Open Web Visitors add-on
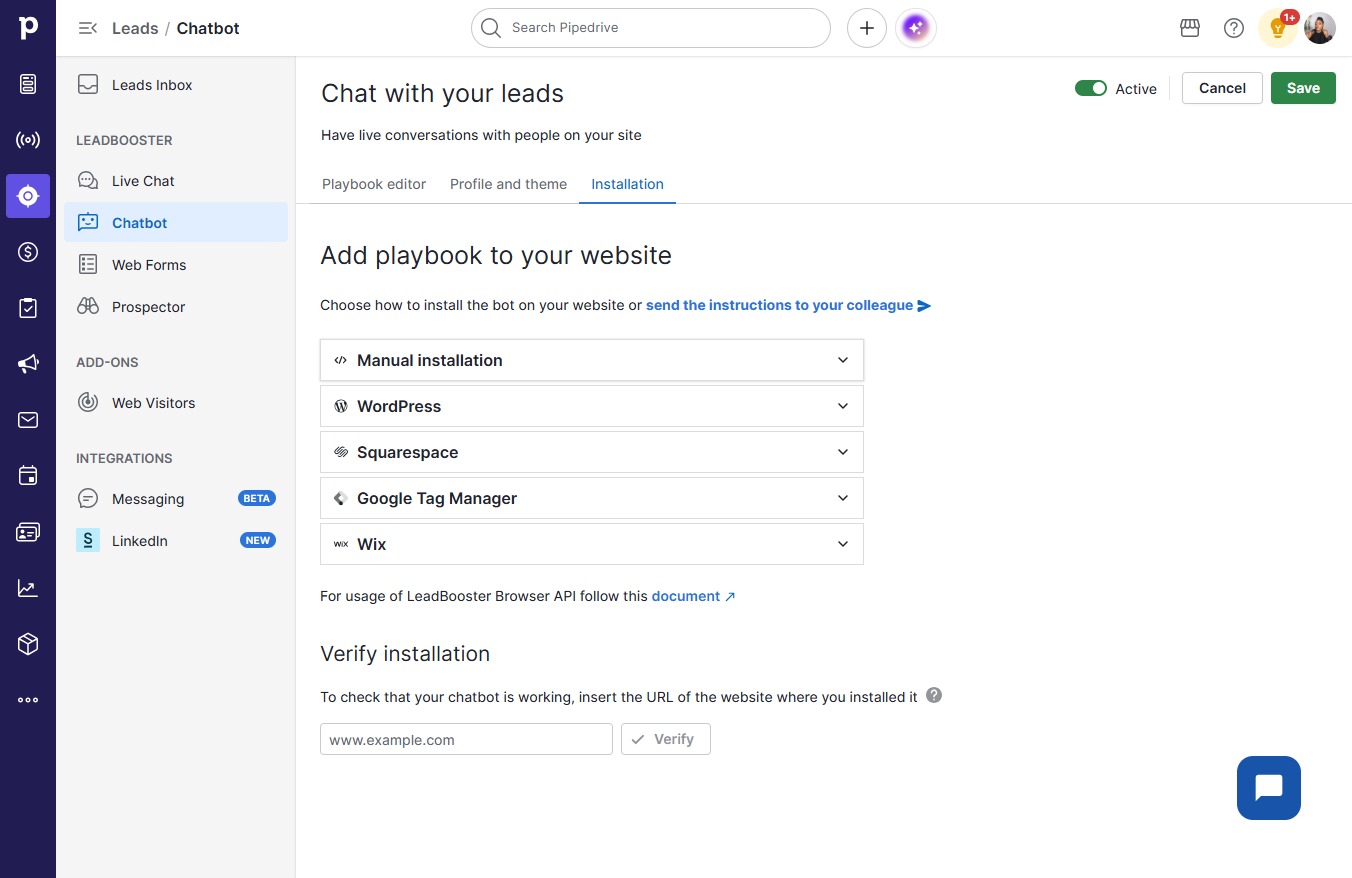The image size is (1352, 878). (x=176, y=403)
